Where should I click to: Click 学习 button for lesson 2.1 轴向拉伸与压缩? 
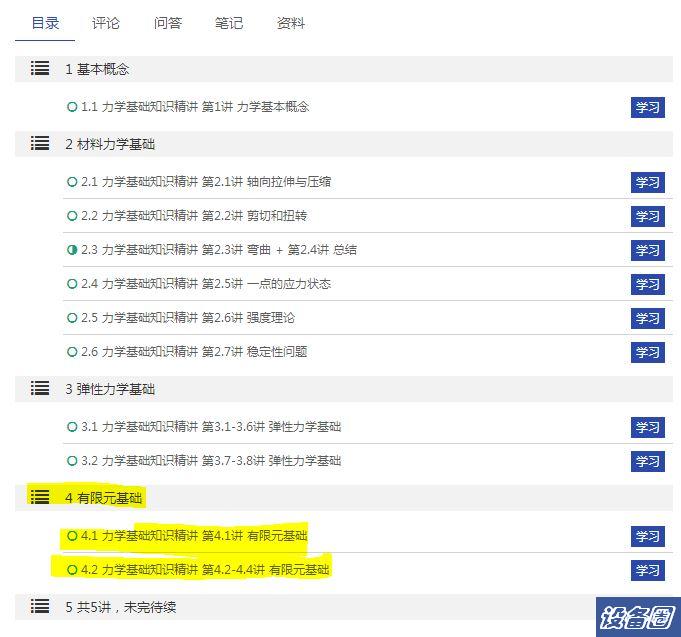(648, 182)
